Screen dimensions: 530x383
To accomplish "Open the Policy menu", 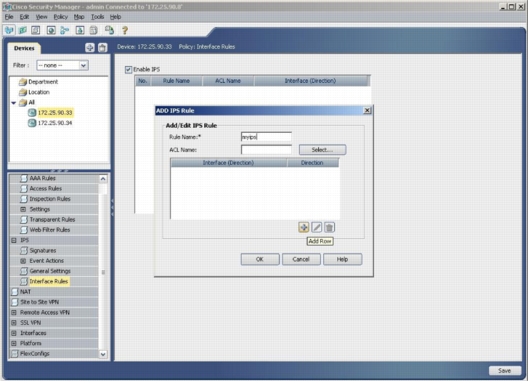I will tap(61, 17).
